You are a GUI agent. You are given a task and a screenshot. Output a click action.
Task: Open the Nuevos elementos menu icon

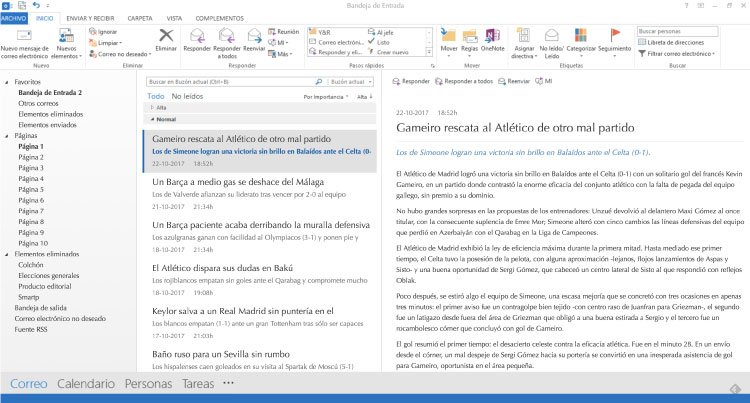click(x=66, y=36)
